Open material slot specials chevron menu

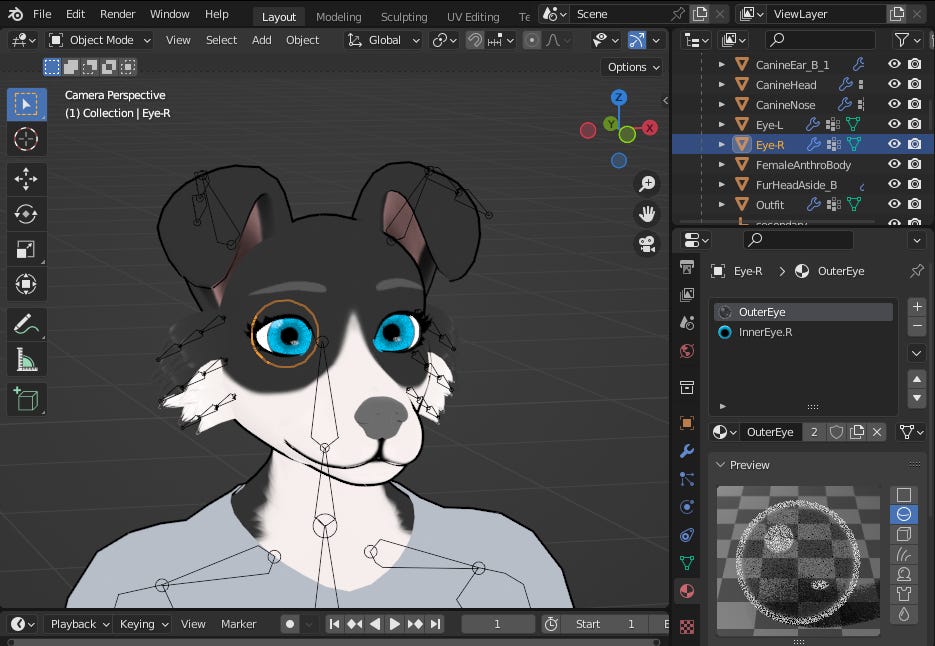(917, 353)
